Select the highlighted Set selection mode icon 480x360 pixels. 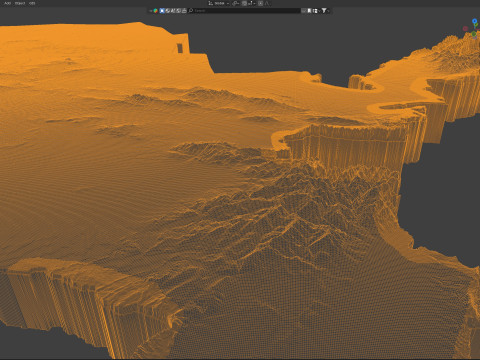(x=162, y=11)
